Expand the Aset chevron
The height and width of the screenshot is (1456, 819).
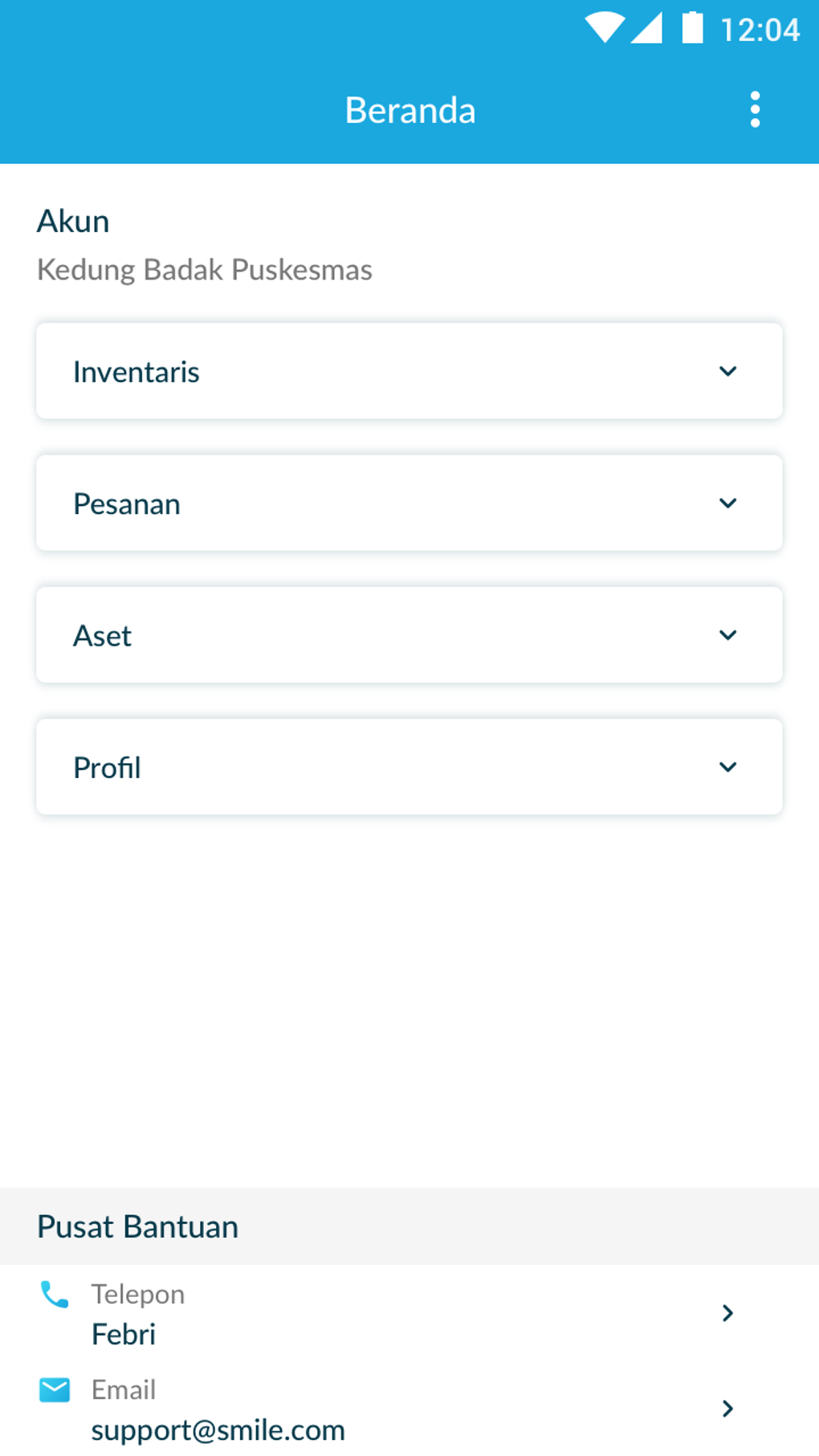727,635
